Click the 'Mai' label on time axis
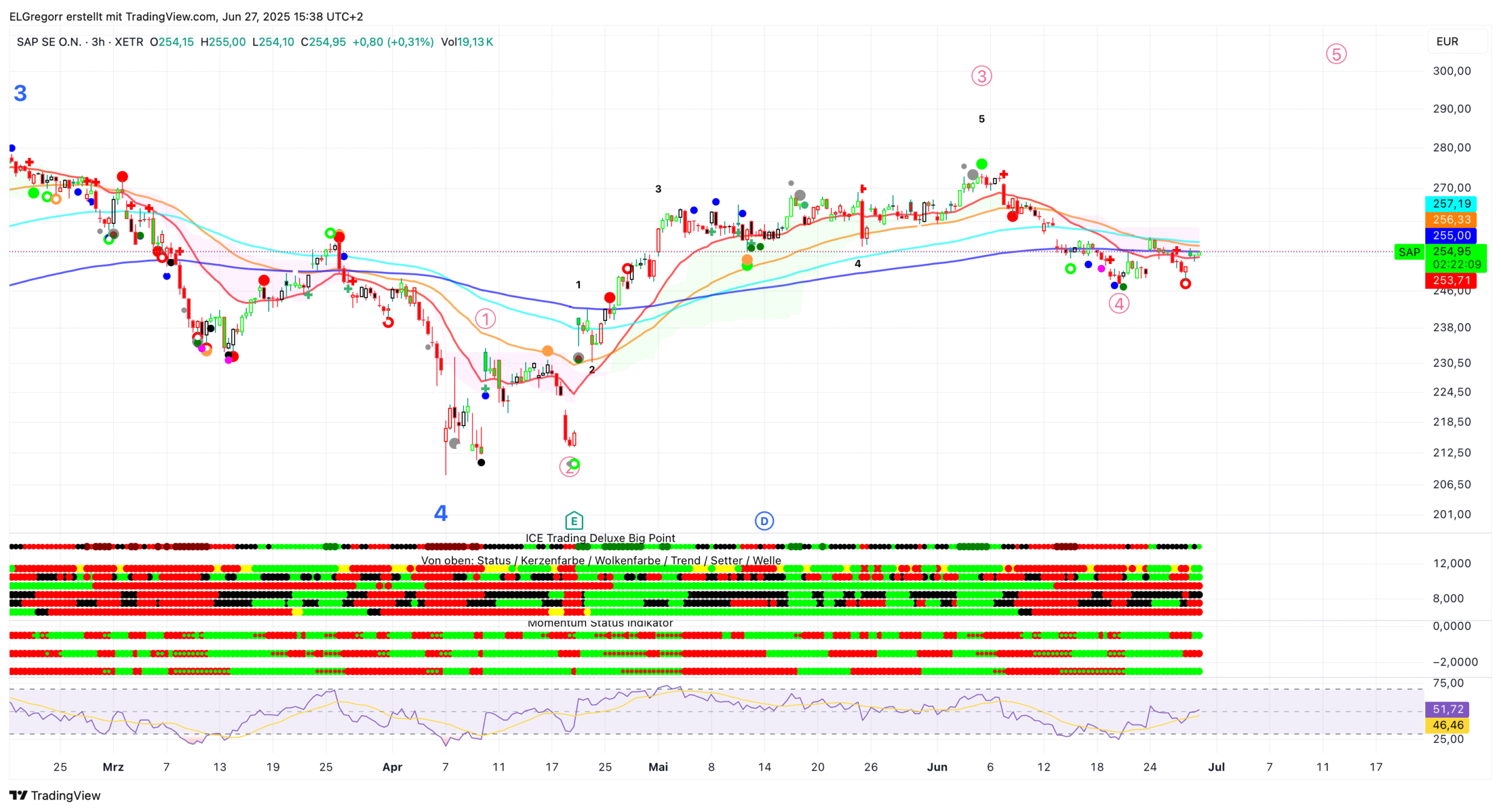 [658, 767]
